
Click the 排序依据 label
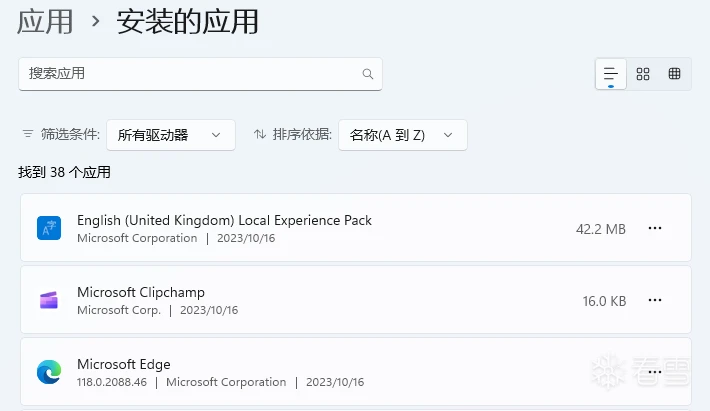pos(302,134)
